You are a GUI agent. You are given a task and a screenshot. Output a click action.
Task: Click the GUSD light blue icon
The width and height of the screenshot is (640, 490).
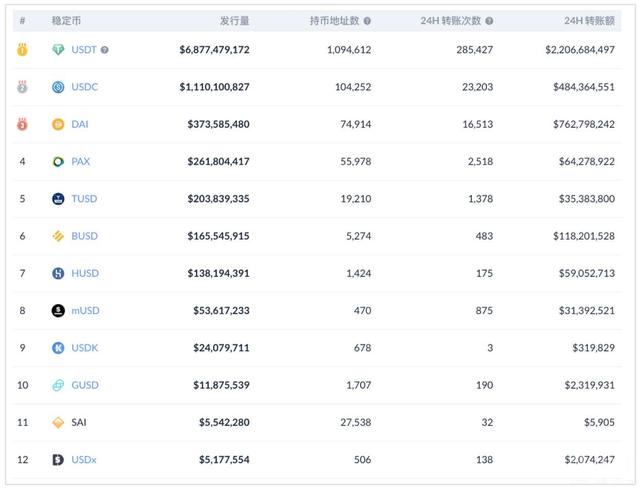pos(58,385)
